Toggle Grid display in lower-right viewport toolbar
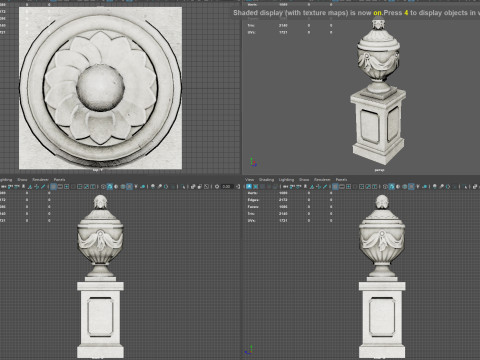480x360 pixels. pos(335,187)
